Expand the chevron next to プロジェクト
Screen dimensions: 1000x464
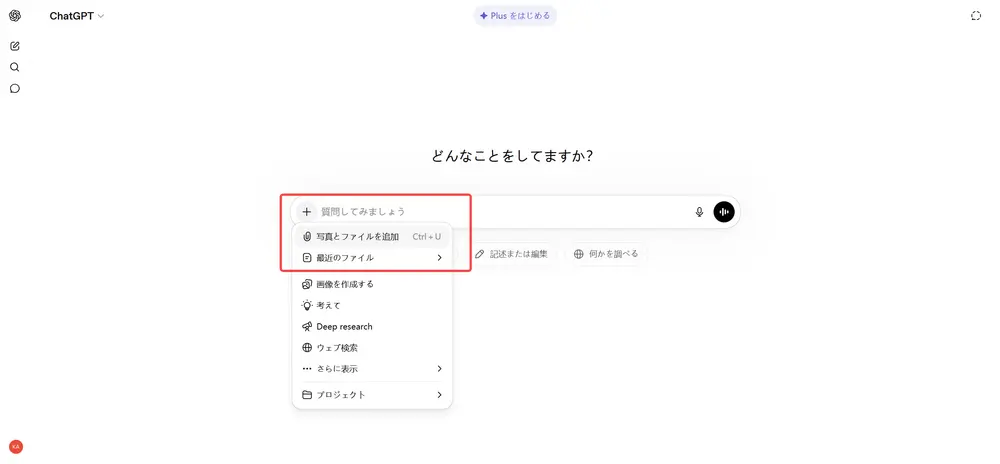click(x=439, y=395)
